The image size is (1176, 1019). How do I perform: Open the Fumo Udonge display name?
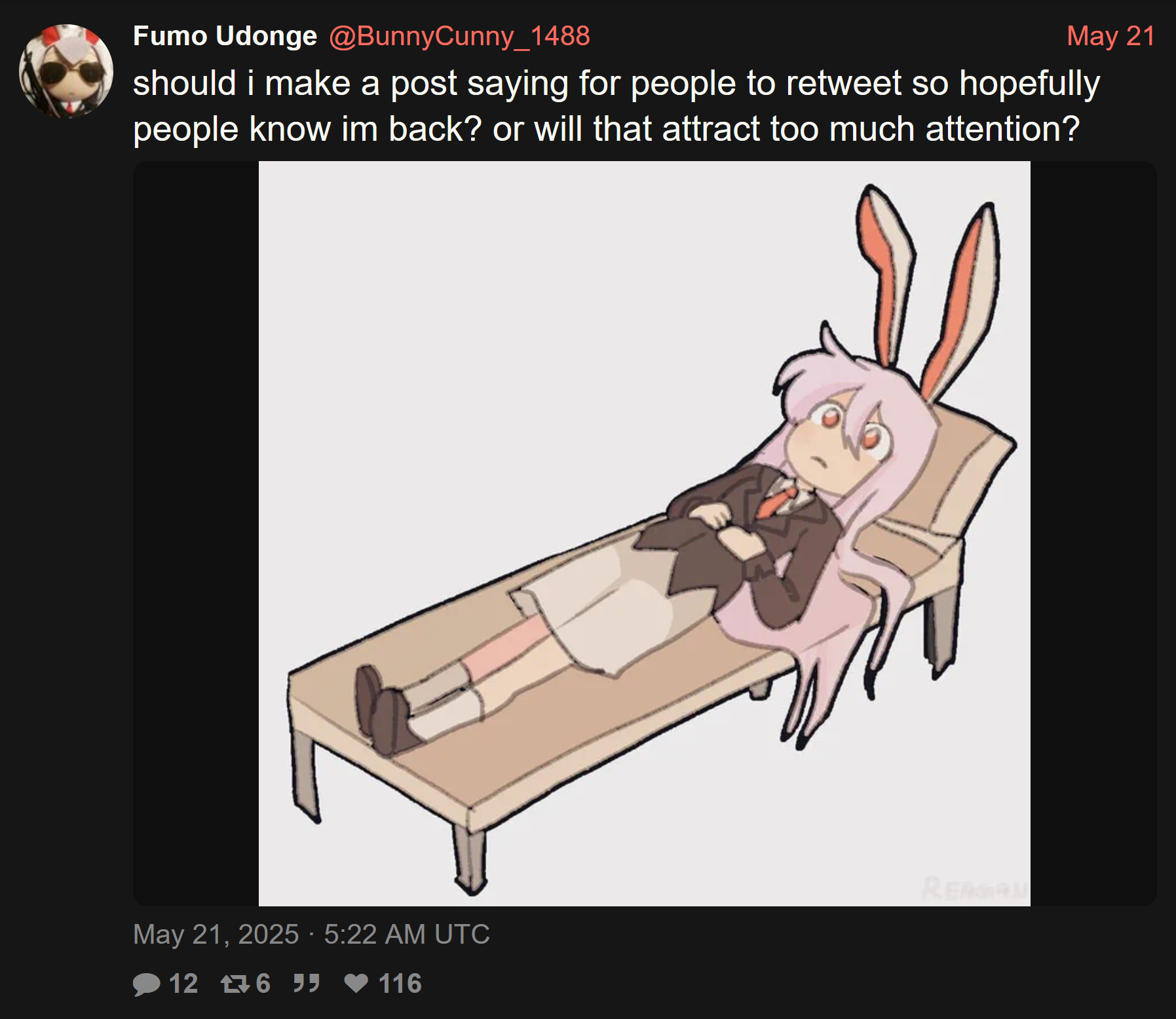coord(225,36)
